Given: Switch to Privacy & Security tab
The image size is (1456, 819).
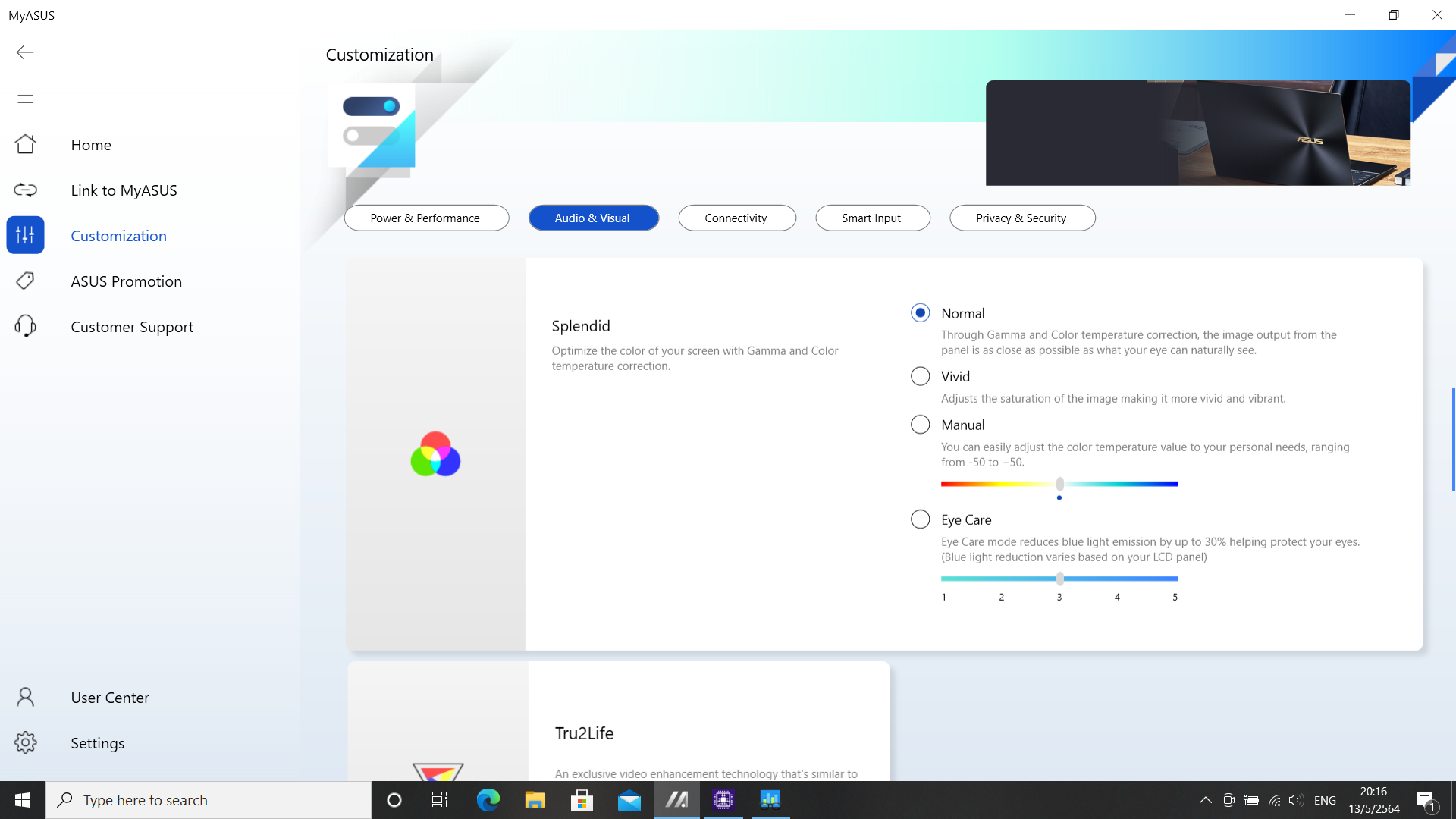Looking at the screenshot, I should pos(1021,218).
